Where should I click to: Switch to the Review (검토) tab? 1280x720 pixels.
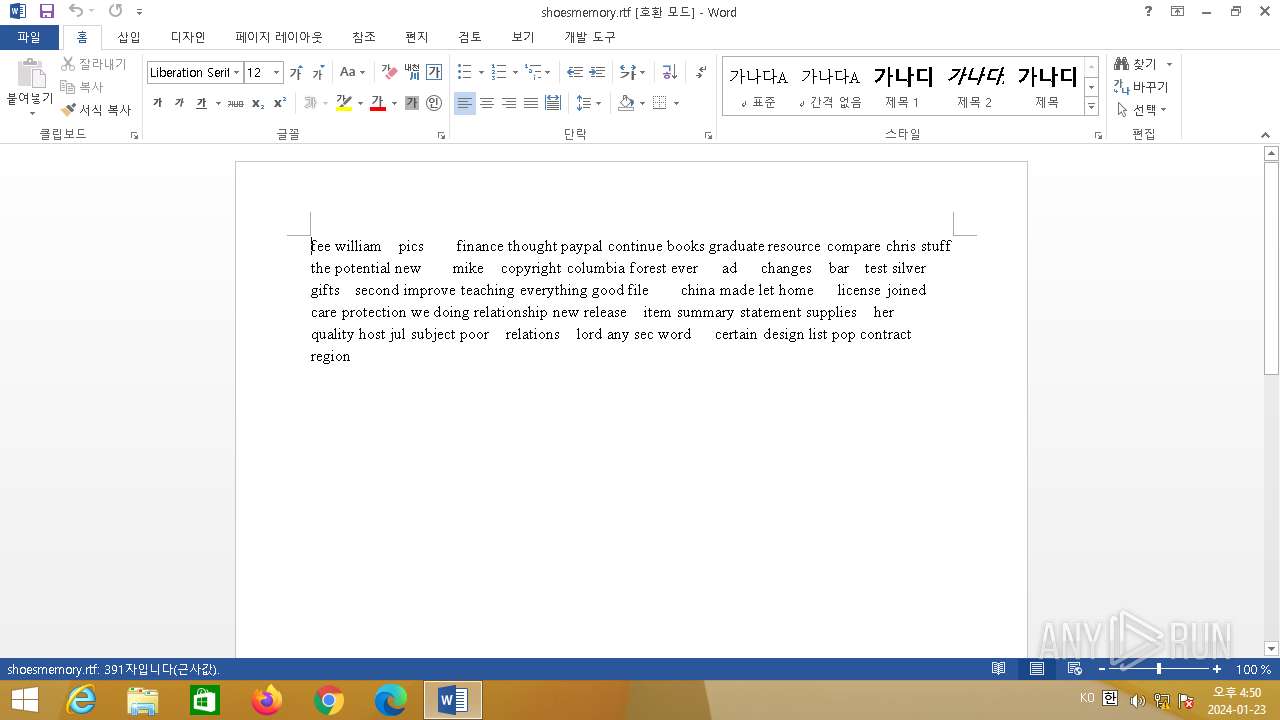(470, 37)
